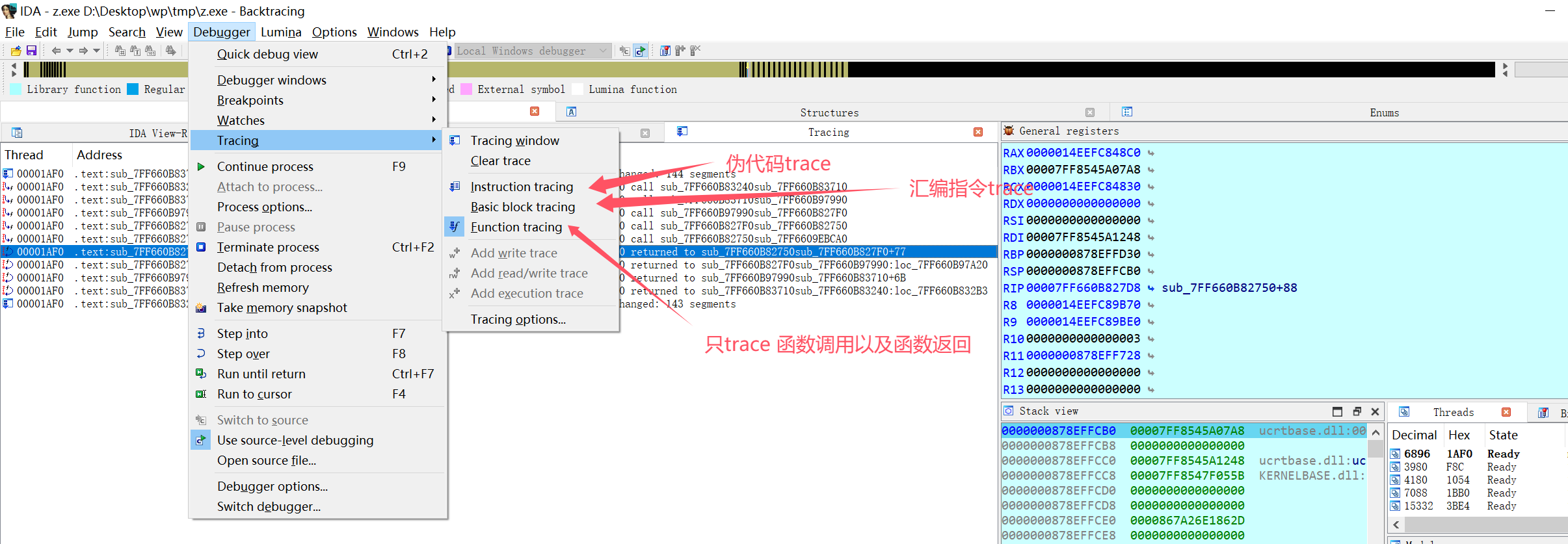Click Terminate process stop icon
This screenshot has width=1568, height=544.
tap(201, 247)
